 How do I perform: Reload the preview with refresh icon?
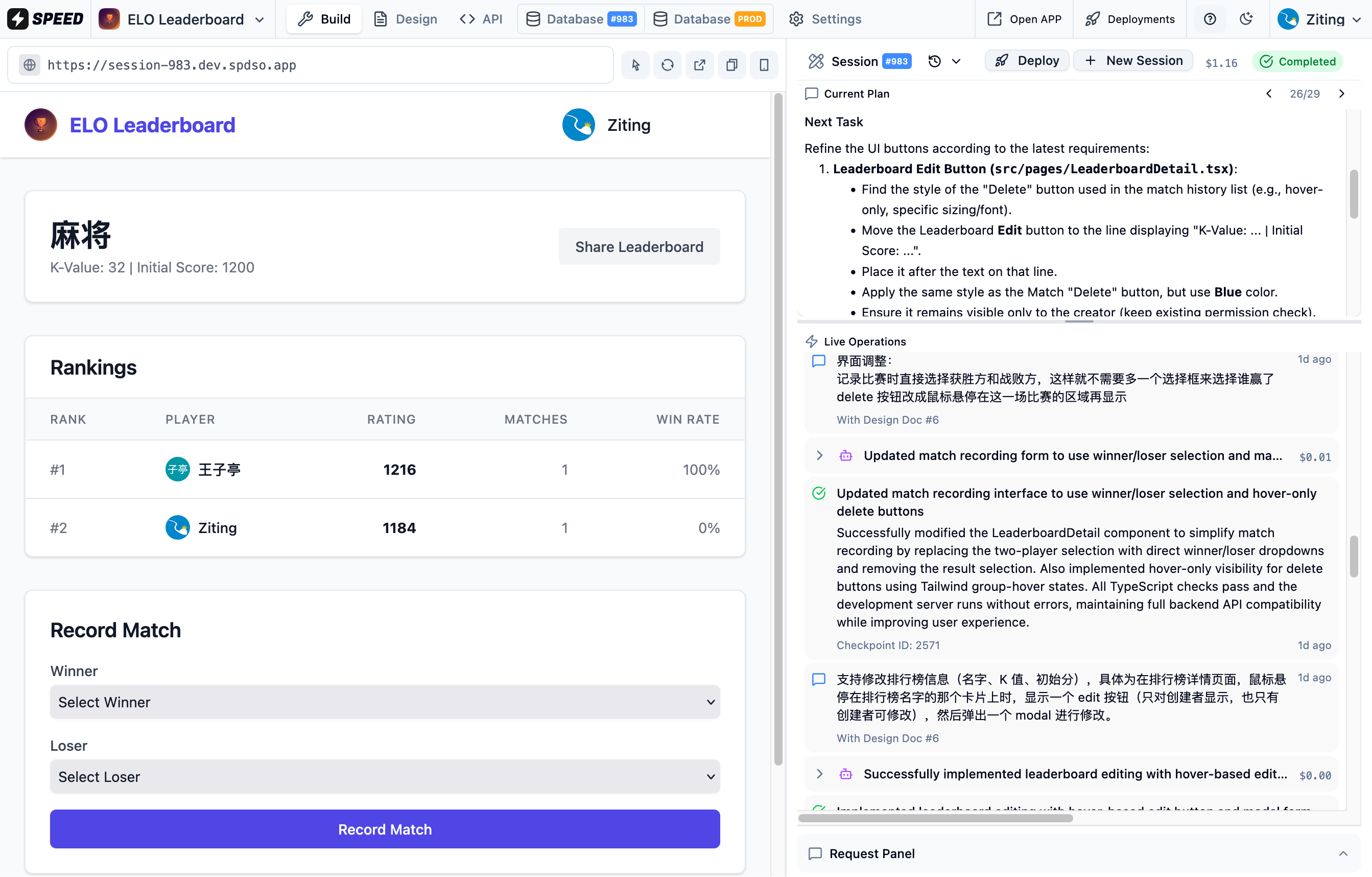pyautogui.click(x=667, y=65)
